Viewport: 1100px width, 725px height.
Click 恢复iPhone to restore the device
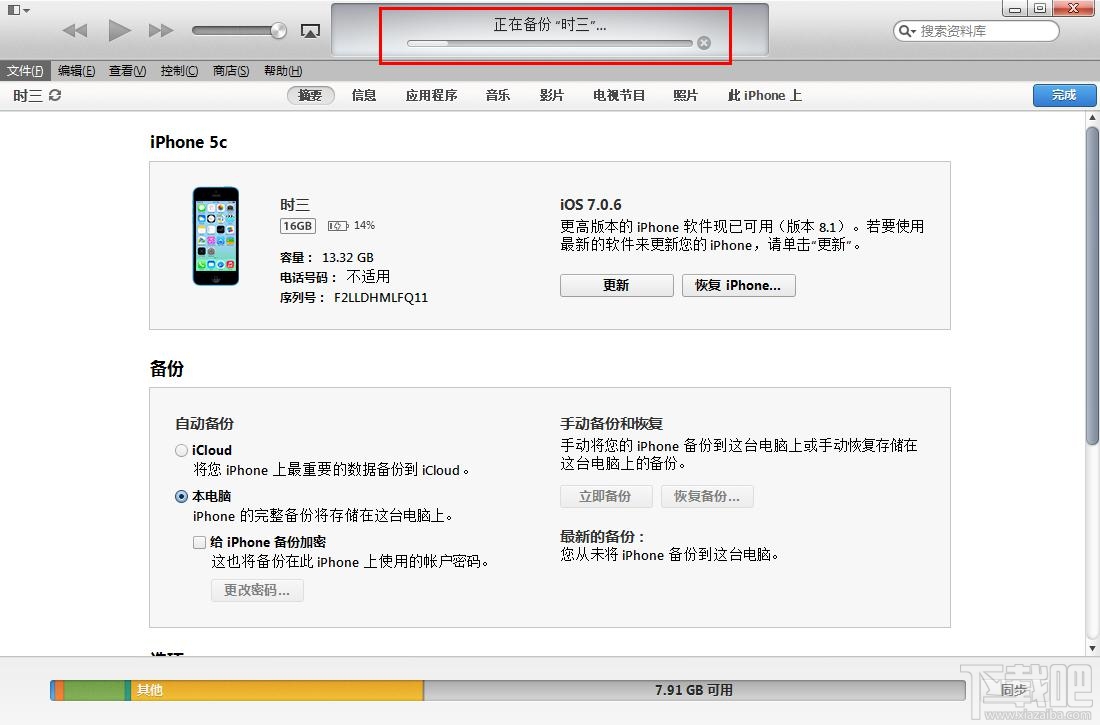tap(738, 285)
